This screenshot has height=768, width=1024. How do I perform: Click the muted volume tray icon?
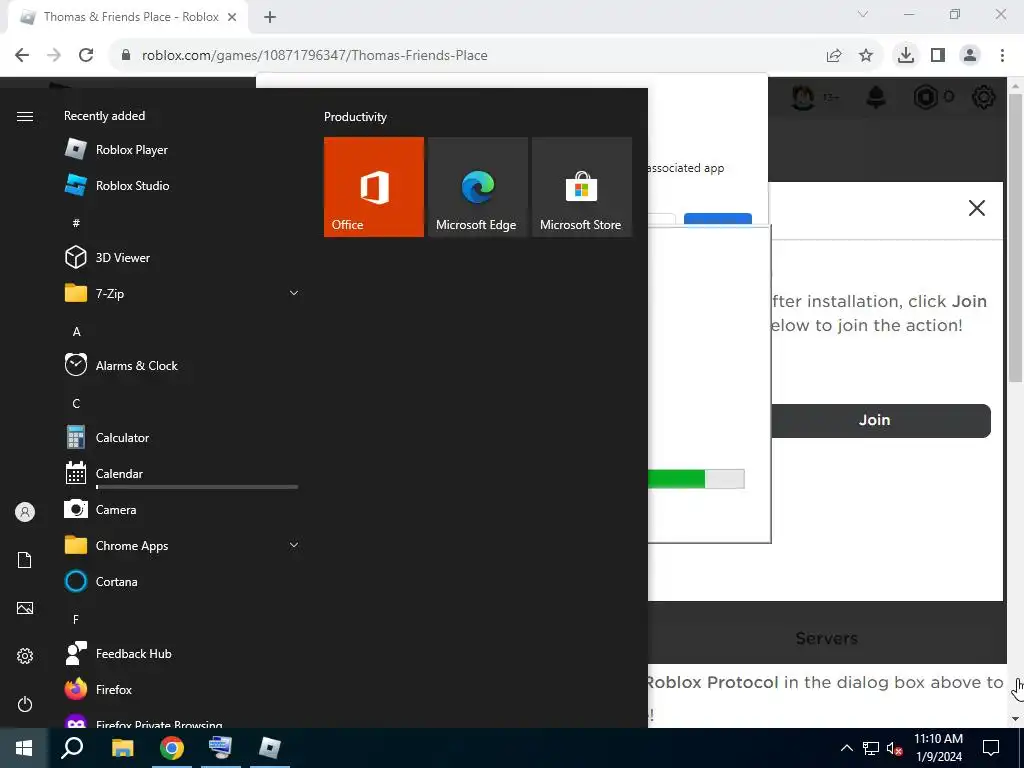[895, 748]
